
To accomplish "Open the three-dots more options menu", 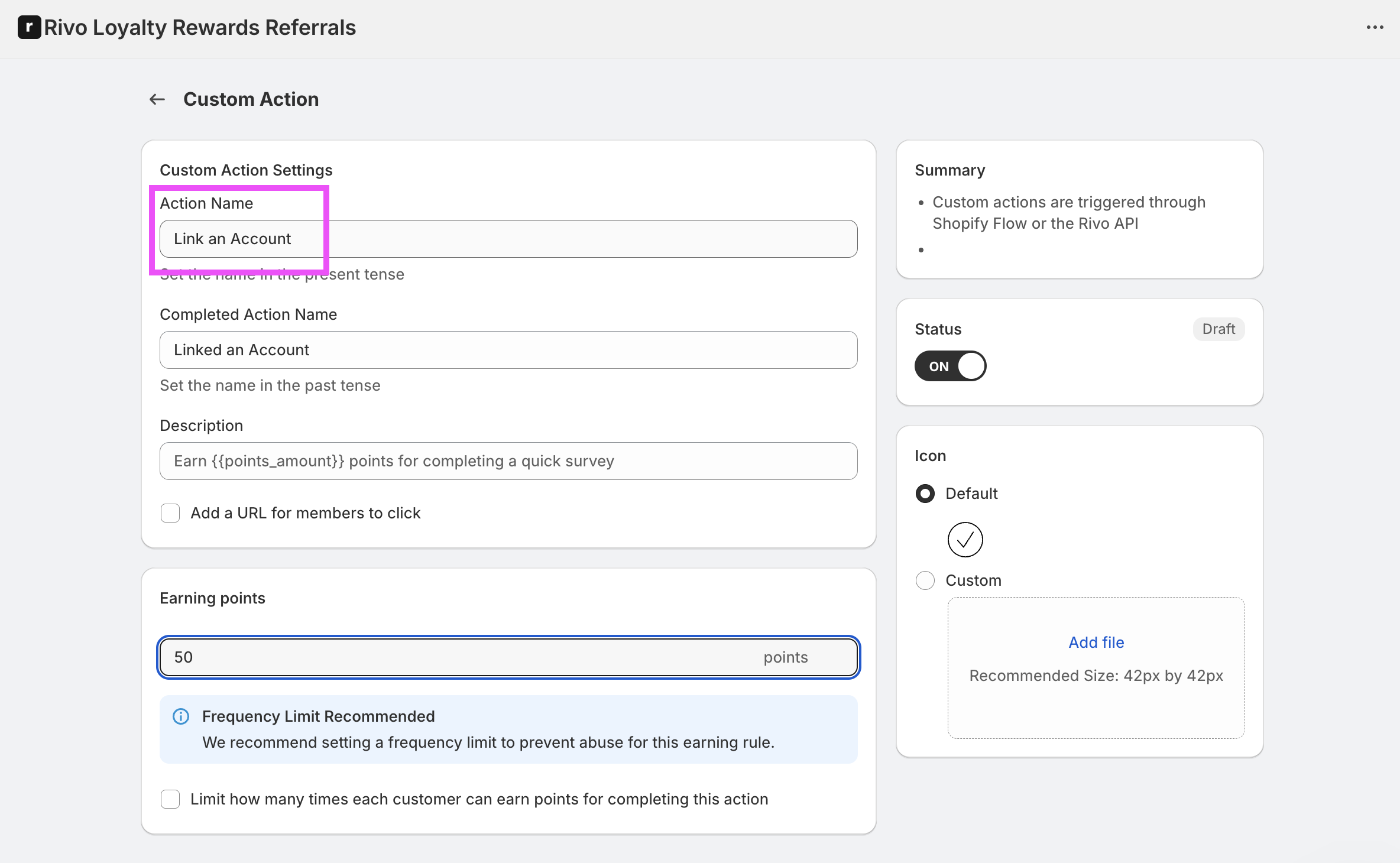I will click(x=1375, y=27).
